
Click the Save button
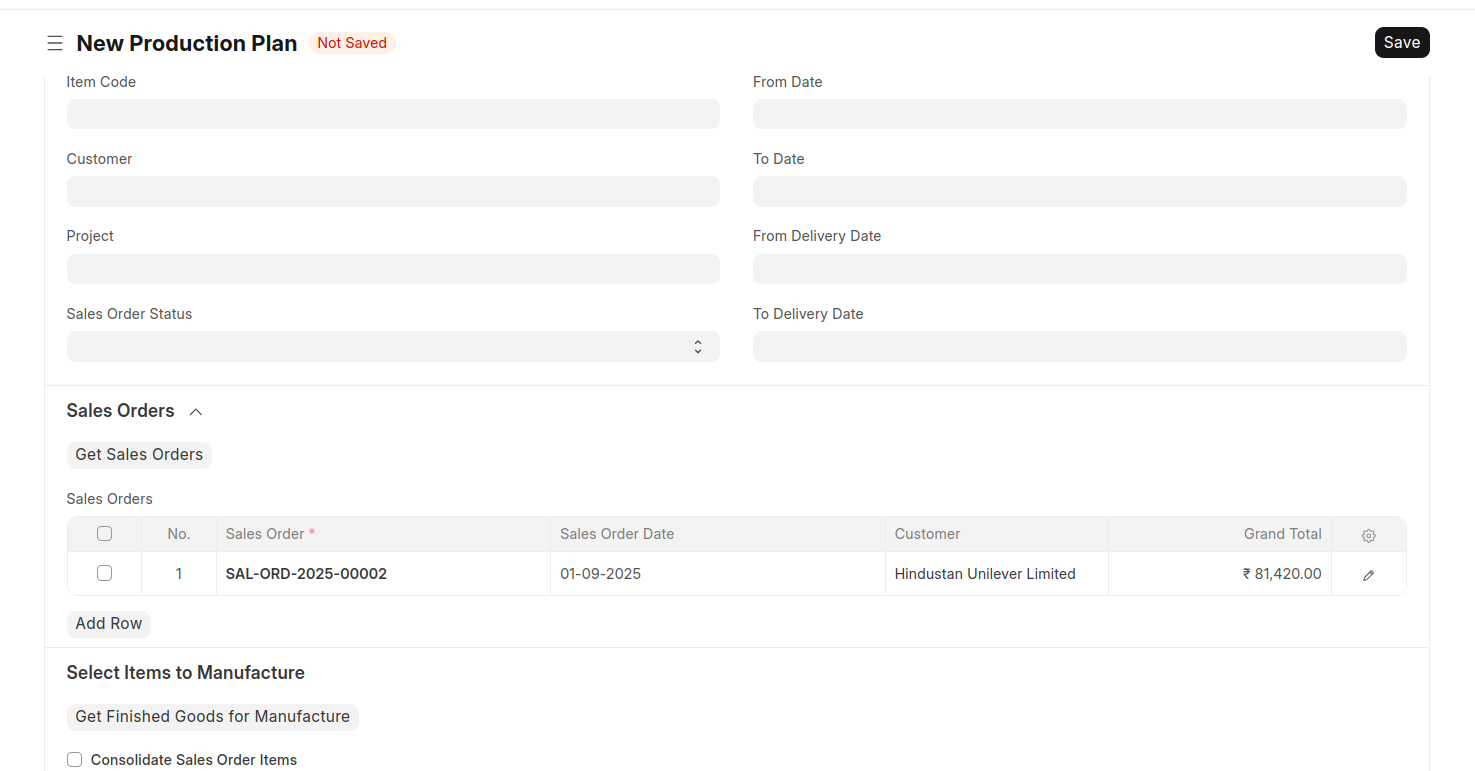pos(1401,43)
